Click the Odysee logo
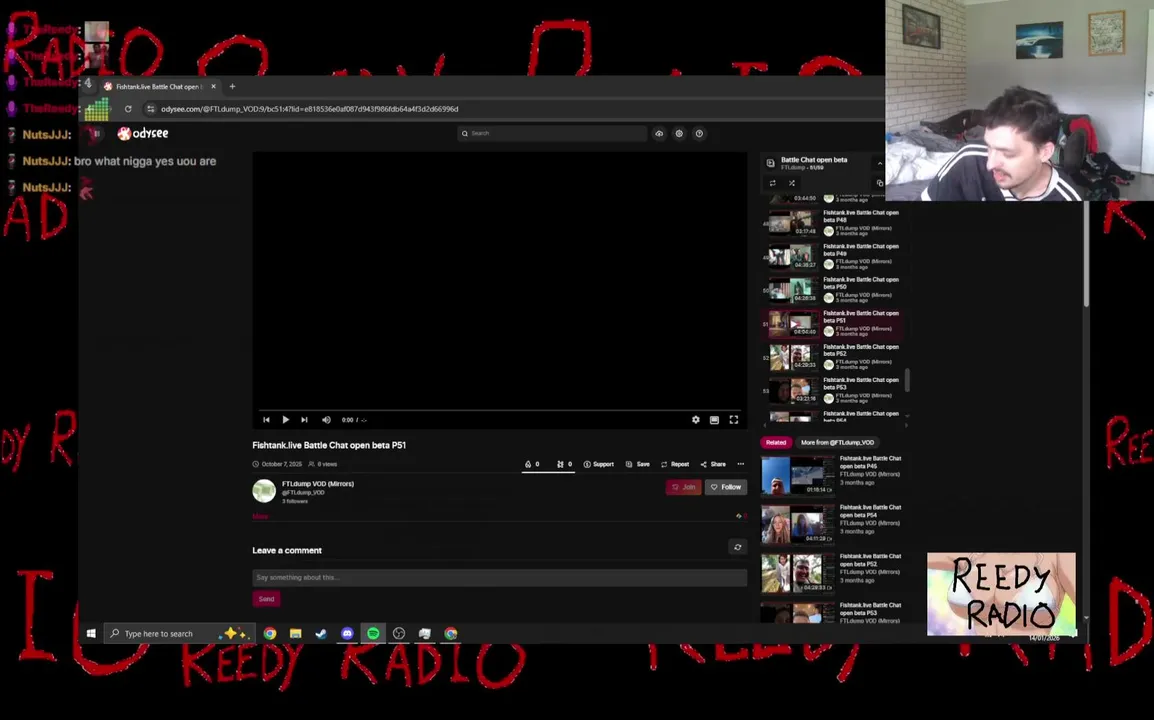1154x720 pixels. pyautogui.click(x=143, y=133)
